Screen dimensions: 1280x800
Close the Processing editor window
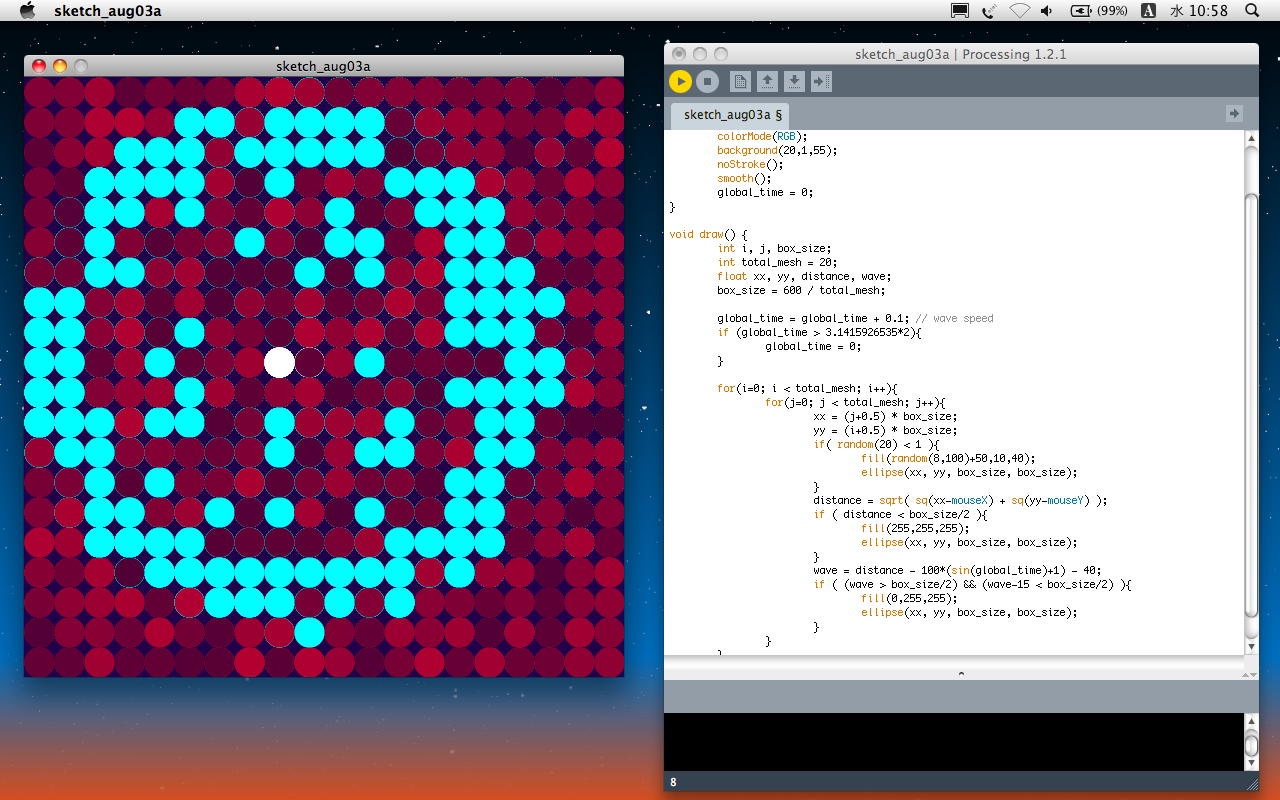[679, 54]
